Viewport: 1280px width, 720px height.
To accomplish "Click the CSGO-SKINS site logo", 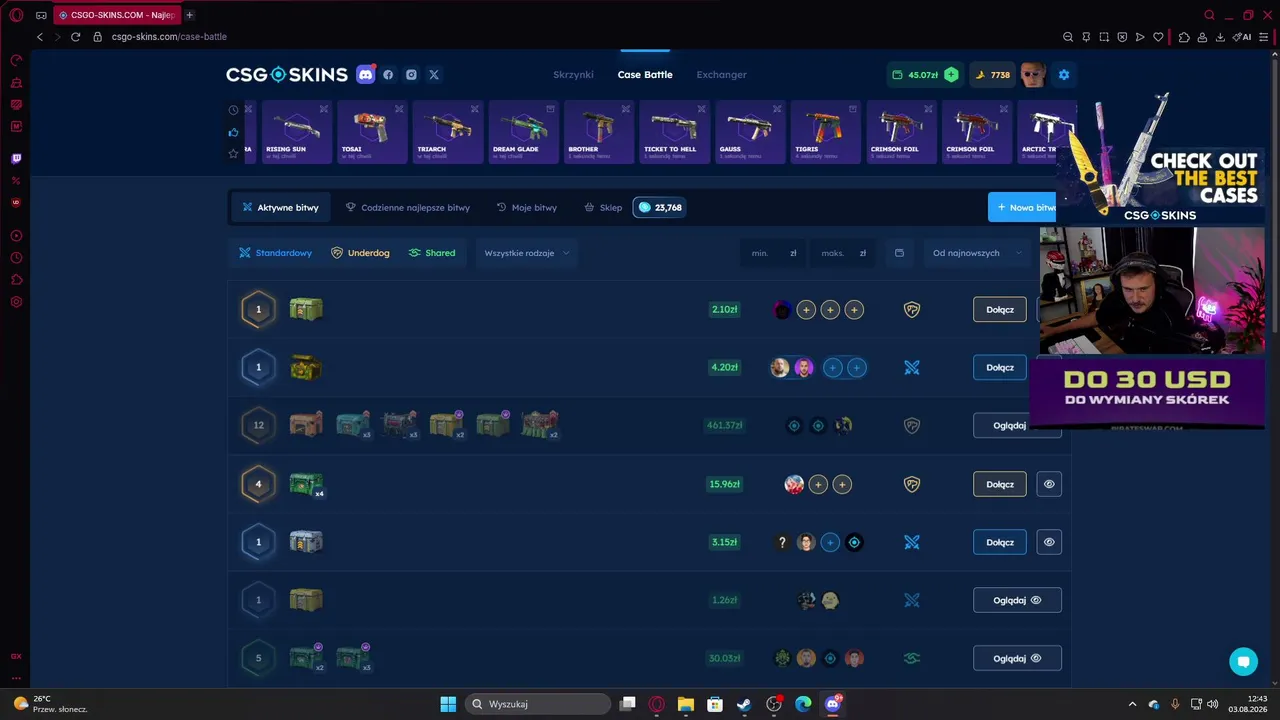I will [x=287, y=75].
